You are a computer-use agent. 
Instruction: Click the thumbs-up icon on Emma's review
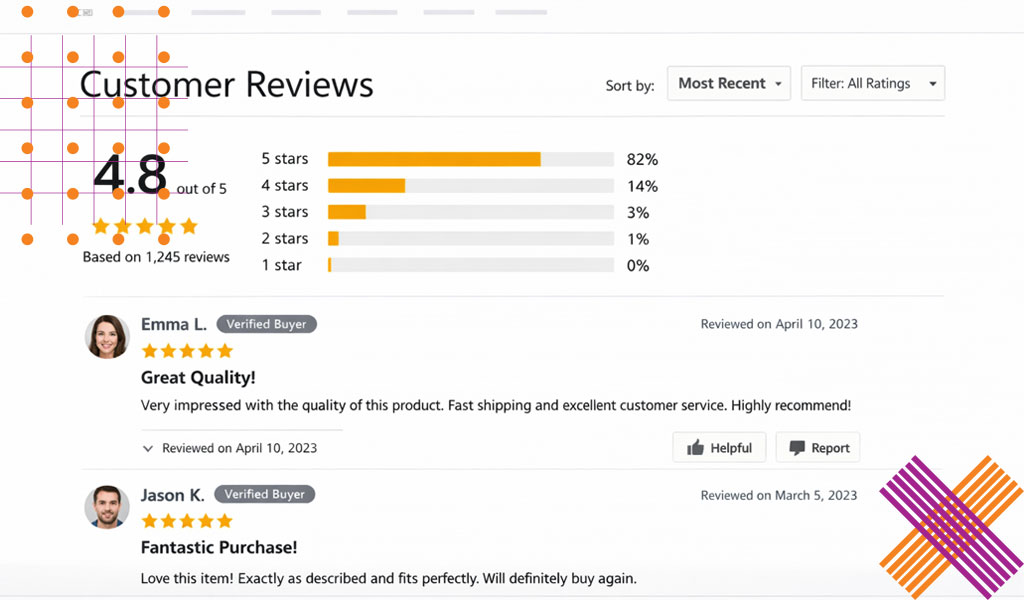tap(695, 448)
